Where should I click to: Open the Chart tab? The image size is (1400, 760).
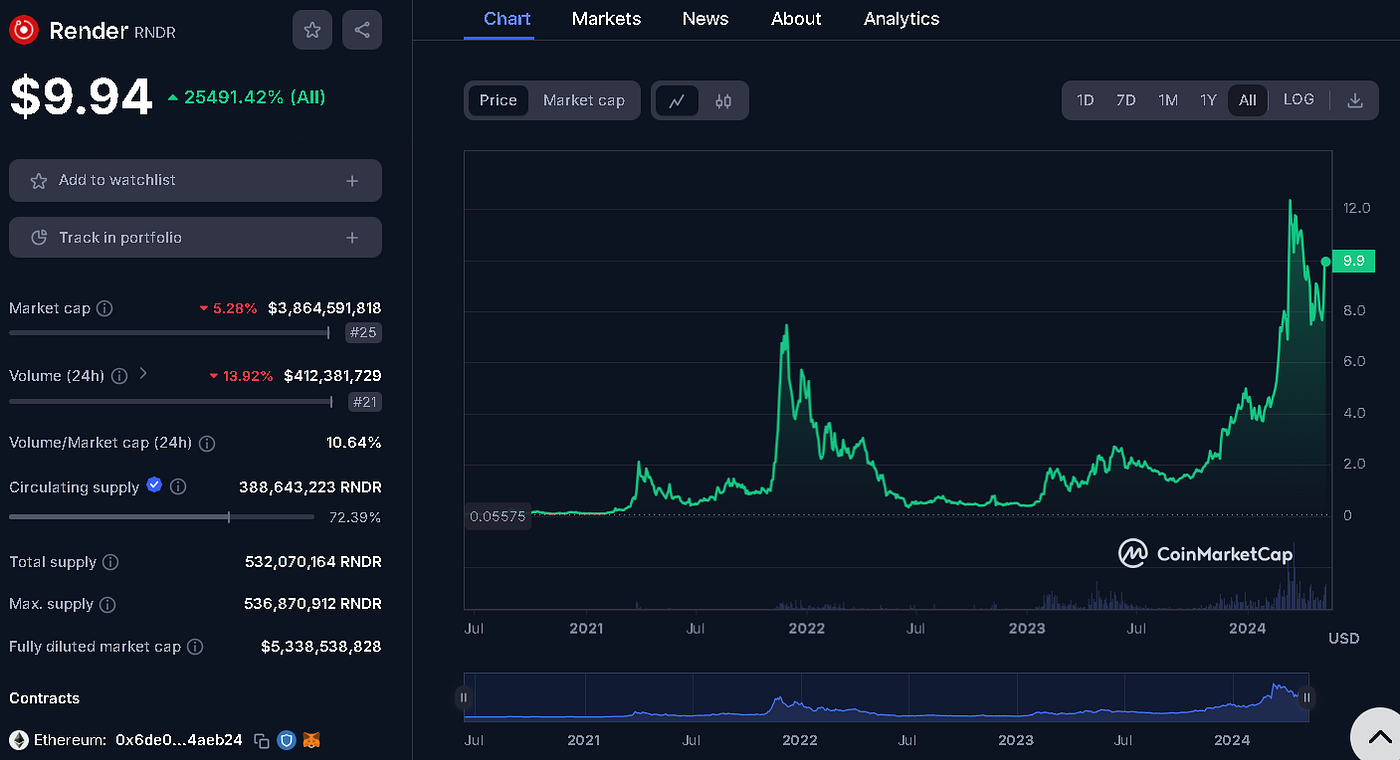tap(507, 19)
